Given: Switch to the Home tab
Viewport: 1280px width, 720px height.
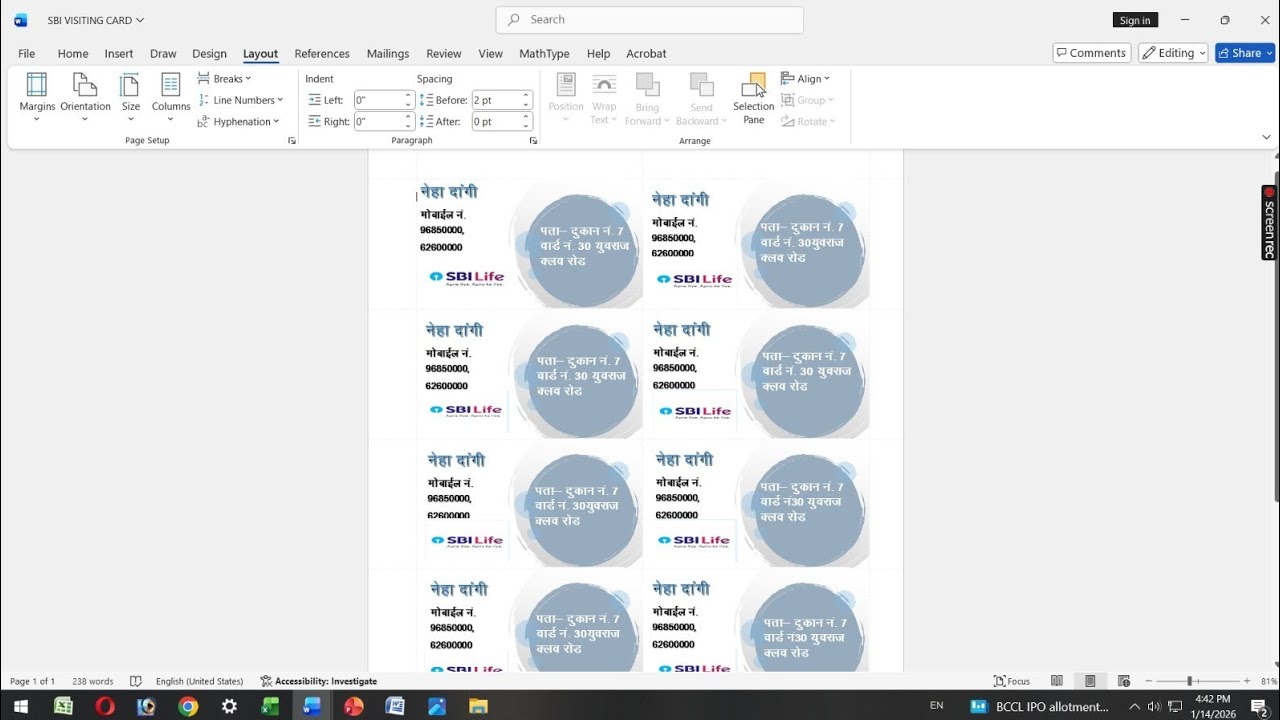Looking at the screenshot, I should tap(73, 54).
